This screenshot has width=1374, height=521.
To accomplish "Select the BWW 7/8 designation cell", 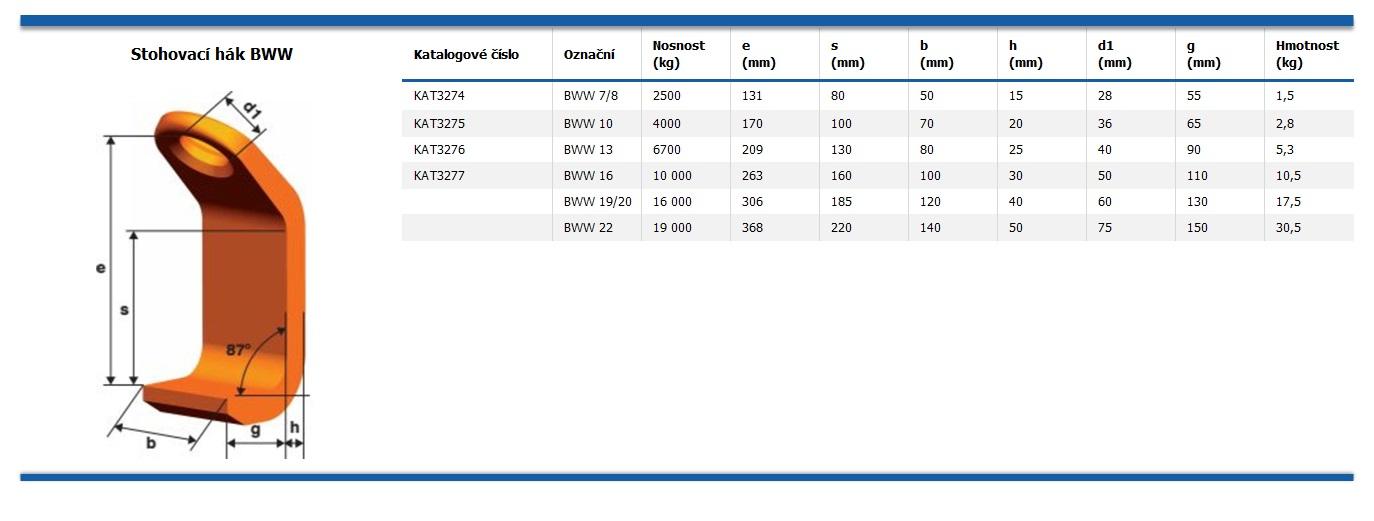I will coord(588,96).
